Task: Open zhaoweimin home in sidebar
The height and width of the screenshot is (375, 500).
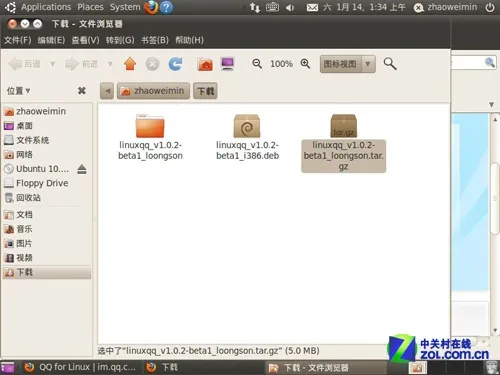Action: (x=47, y=111)
